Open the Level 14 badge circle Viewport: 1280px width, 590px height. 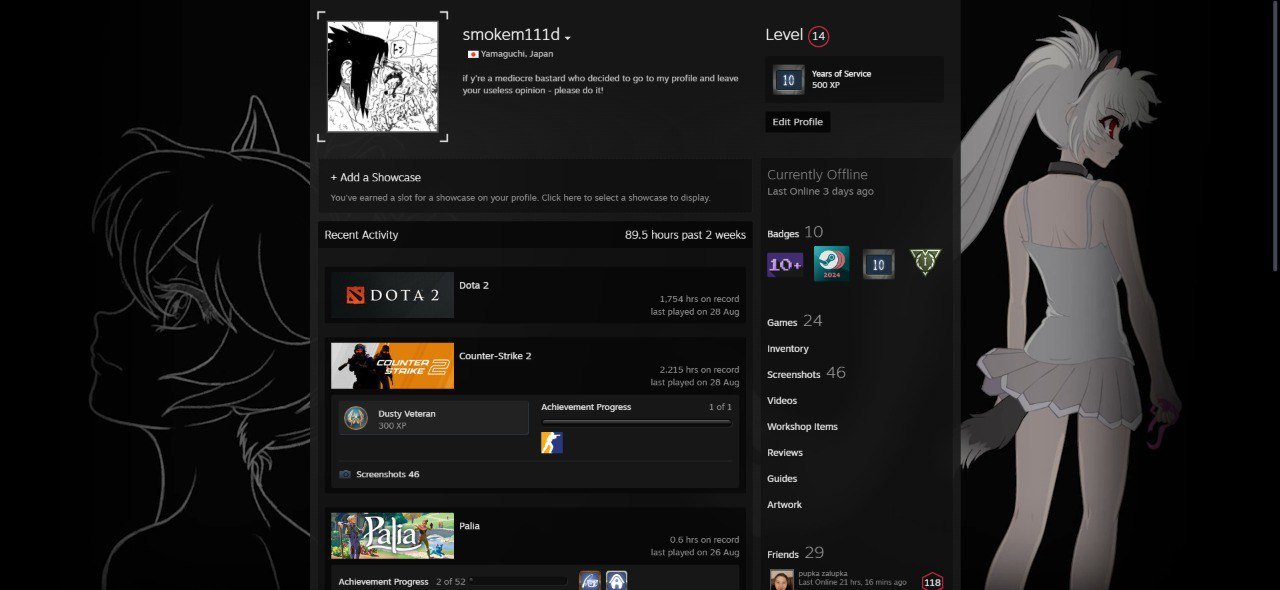(818, 36)
